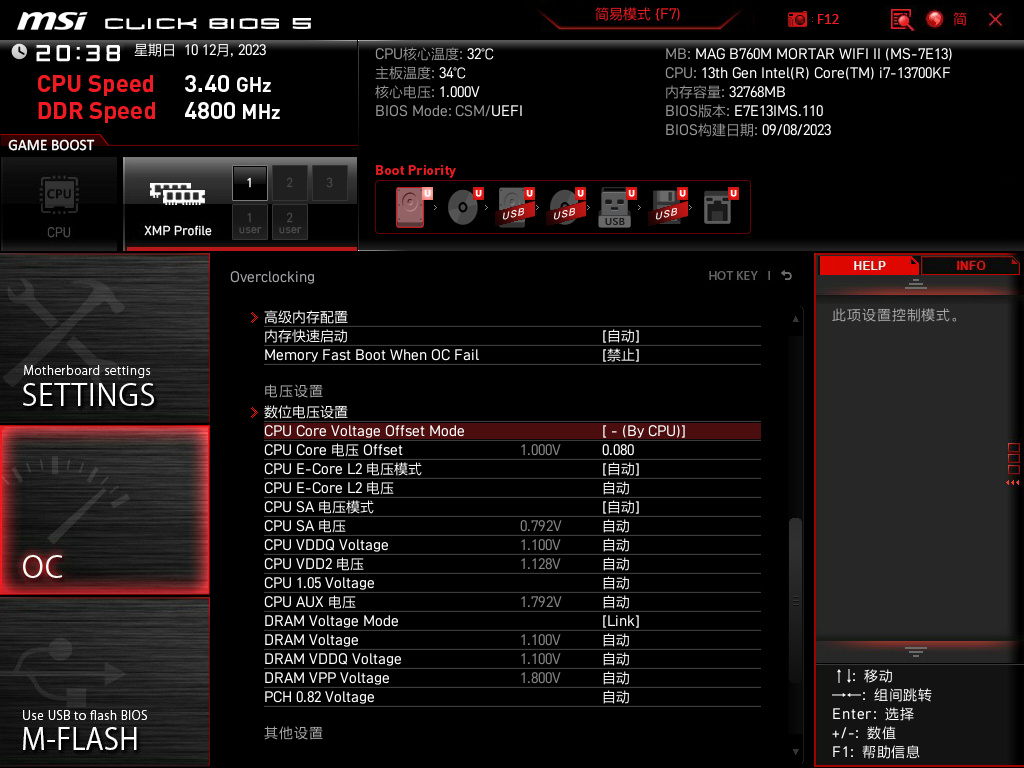Enable XMP profile 2
This screenshot has height=768, width=1024.
pos(289,183)
